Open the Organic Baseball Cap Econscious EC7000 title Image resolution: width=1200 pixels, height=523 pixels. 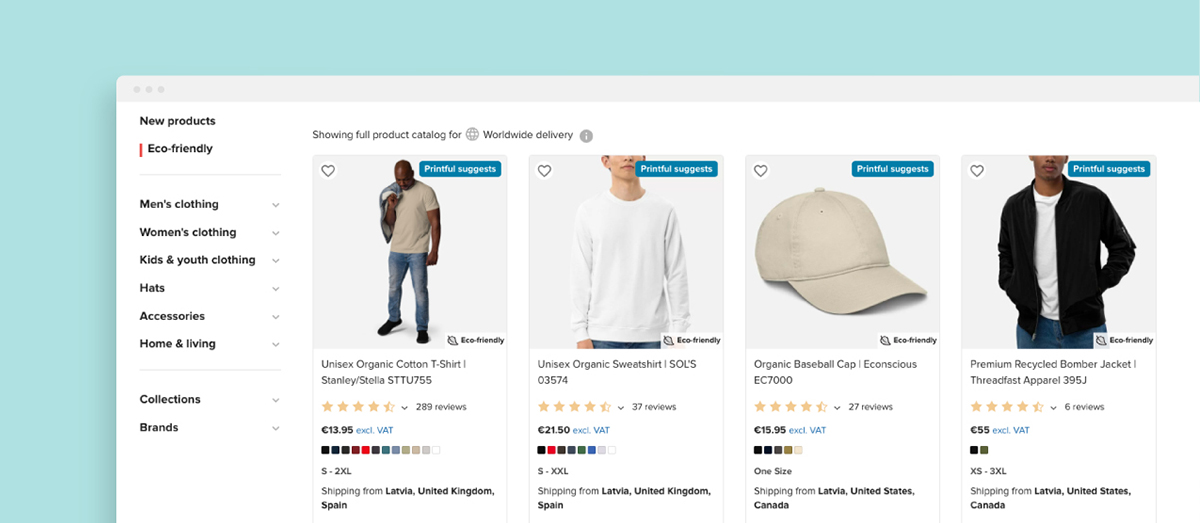(x=835, y=372)
